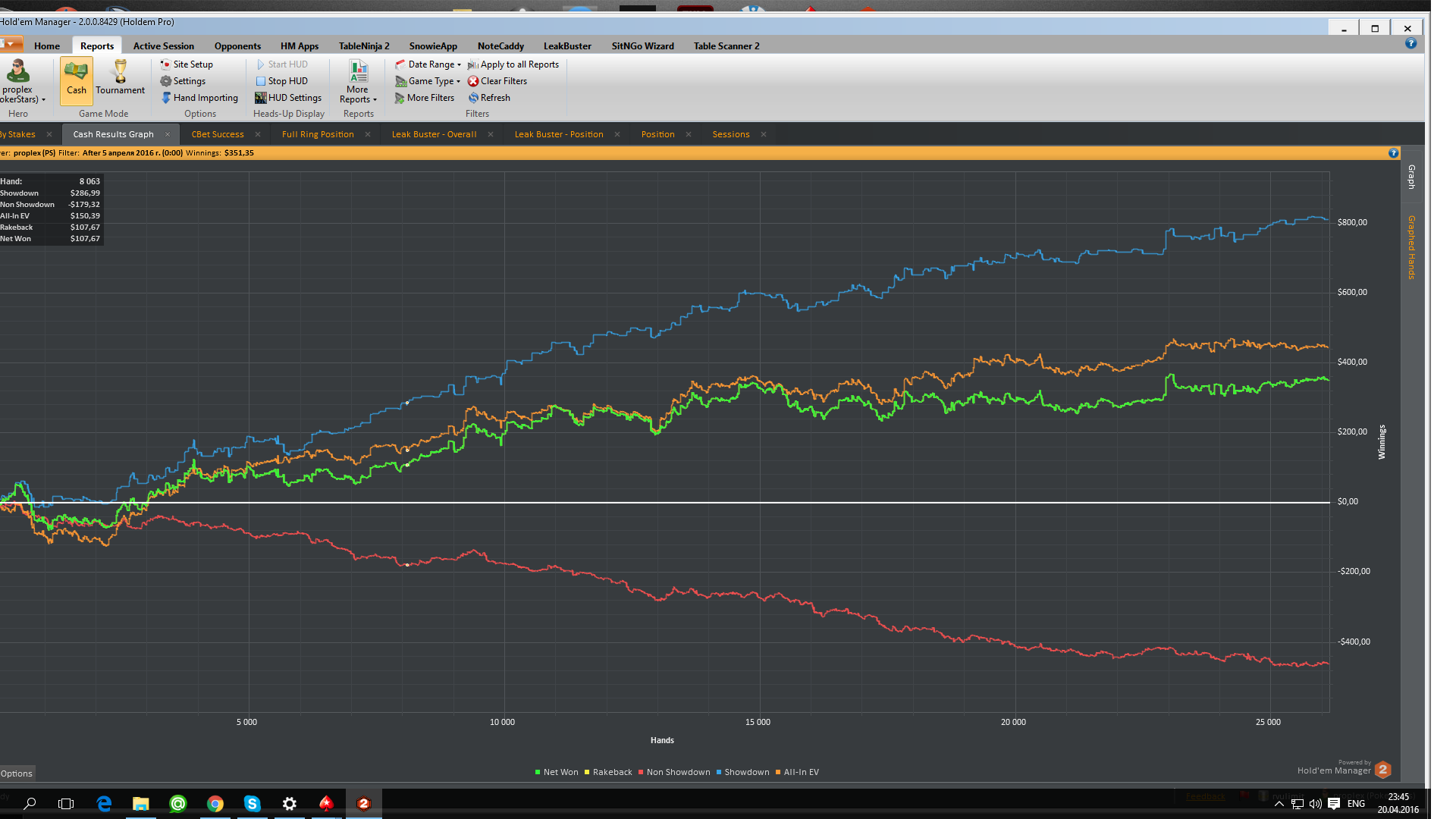Open LeakBuster ribbon tab
The height and width of the screenshot is (819, 1456).
(567, 46)
